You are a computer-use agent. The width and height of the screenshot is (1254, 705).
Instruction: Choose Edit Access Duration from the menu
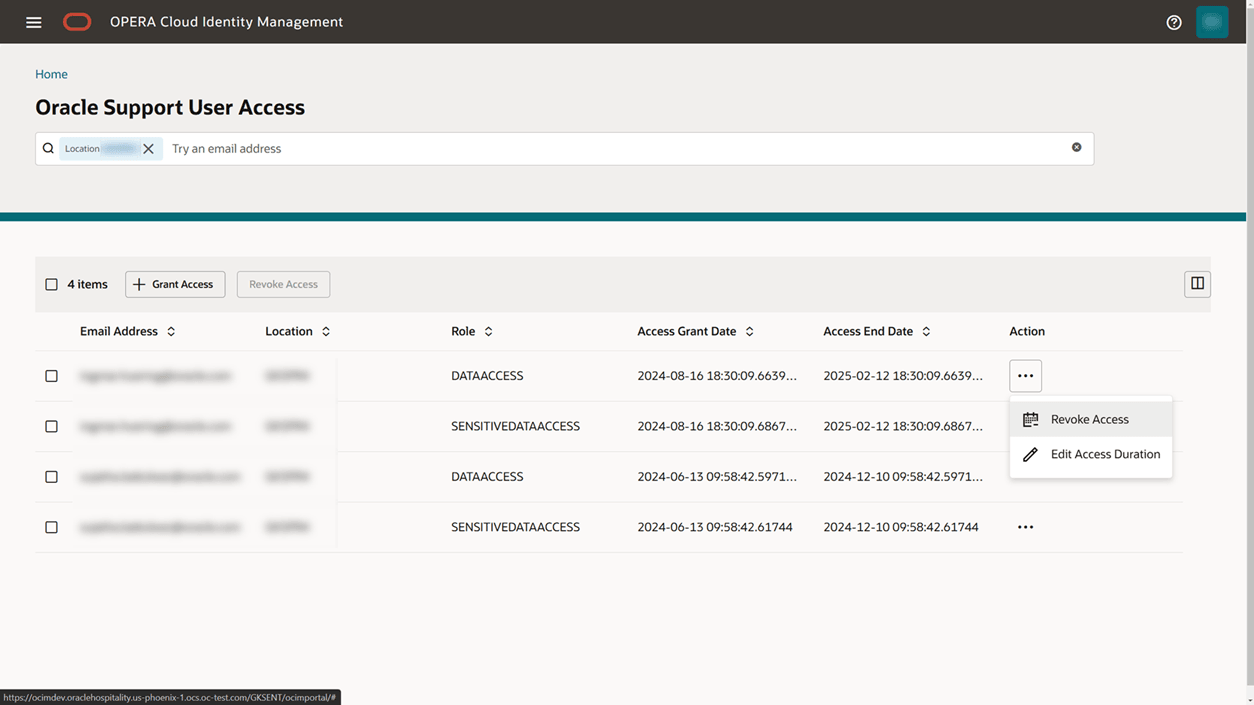pyautogui.click(x=1091, y=454)
